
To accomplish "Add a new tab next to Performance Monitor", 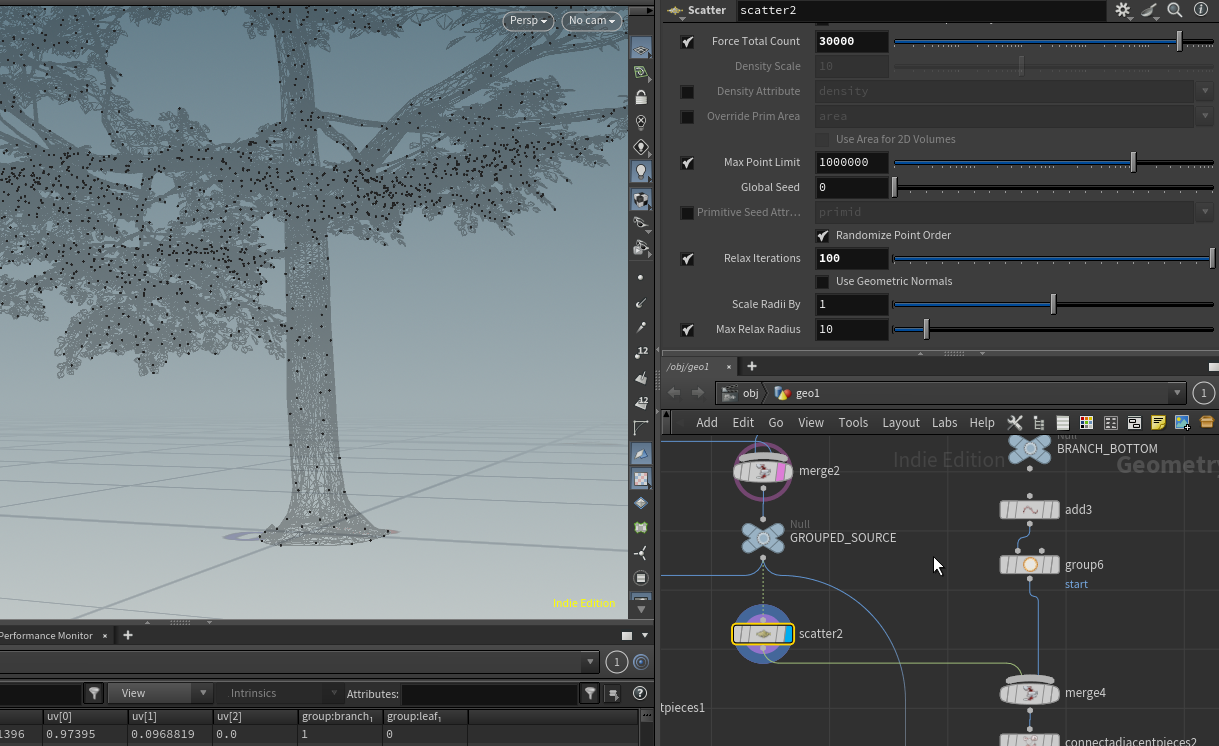I will 128,635.
